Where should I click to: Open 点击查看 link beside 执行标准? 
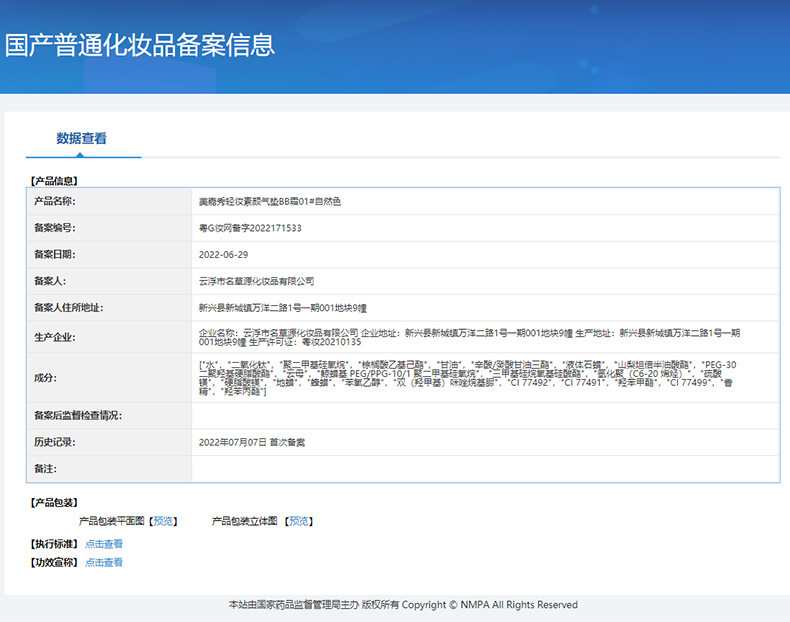point(104,544)
